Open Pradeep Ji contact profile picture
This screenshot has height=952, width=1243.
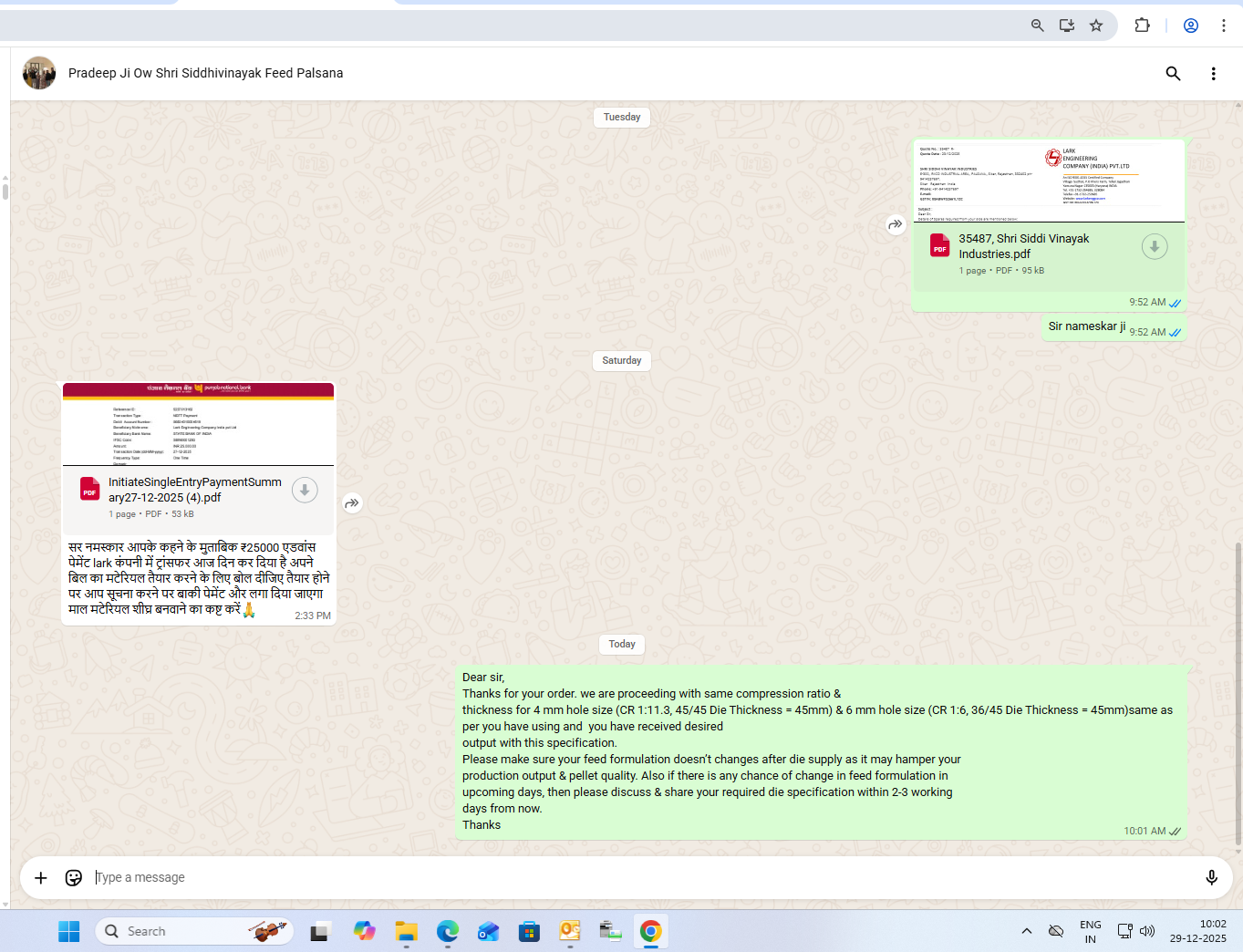click(x=39, y=73)
